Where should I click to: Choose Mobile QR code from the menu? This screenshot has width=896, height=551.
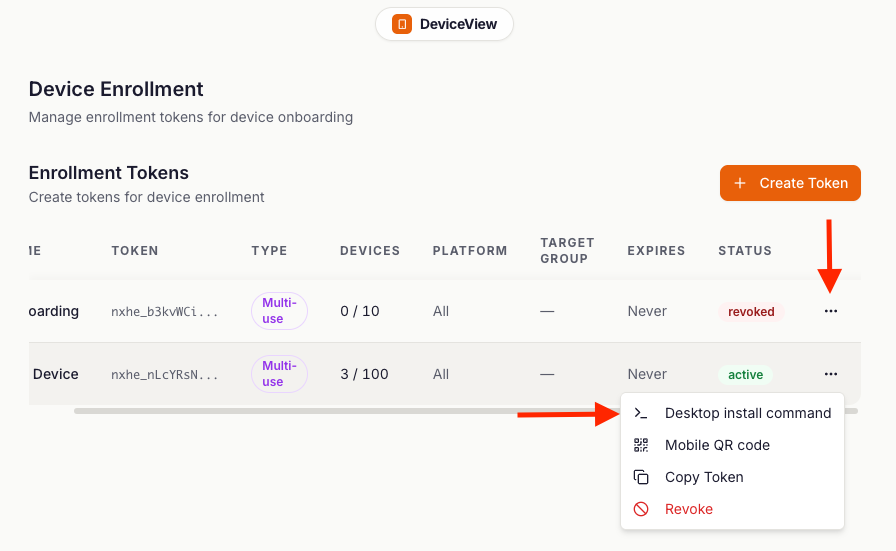(x=717, y=445)
